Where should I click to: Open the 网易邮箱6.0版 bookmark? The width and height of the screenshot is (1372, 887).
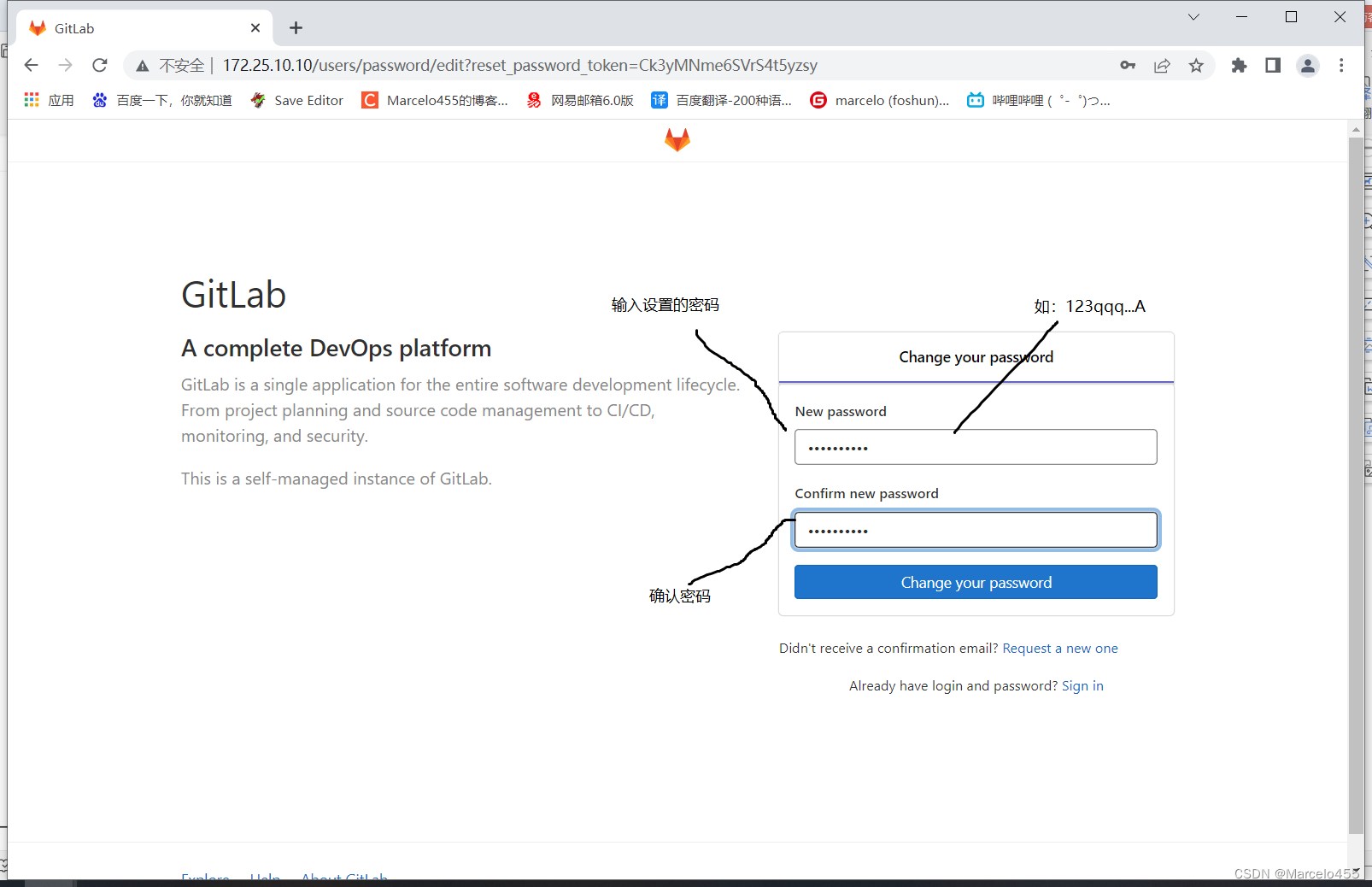pyautogui.click(x=580, y=100)
